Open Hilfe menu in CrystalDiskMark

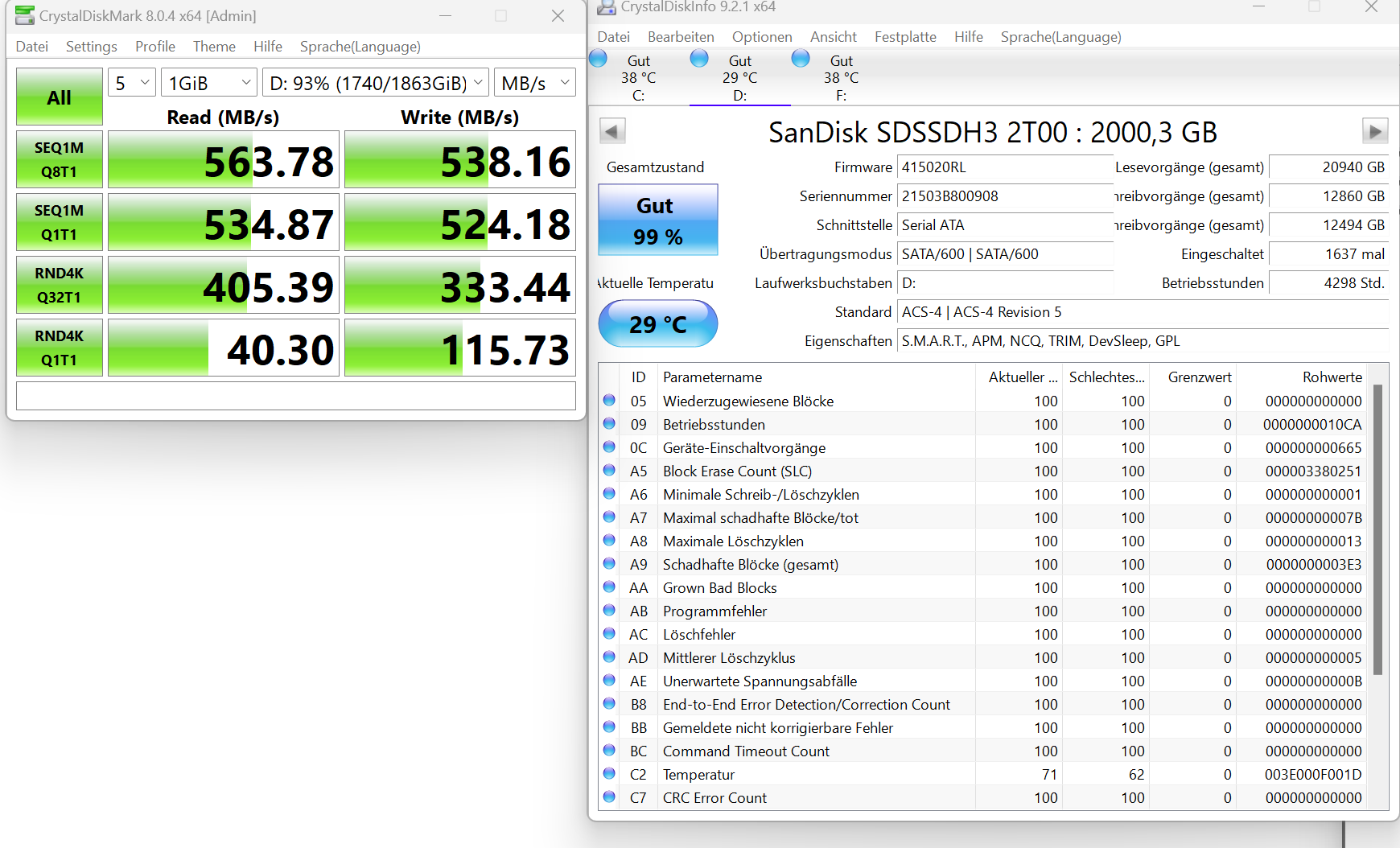click(268, 47)
